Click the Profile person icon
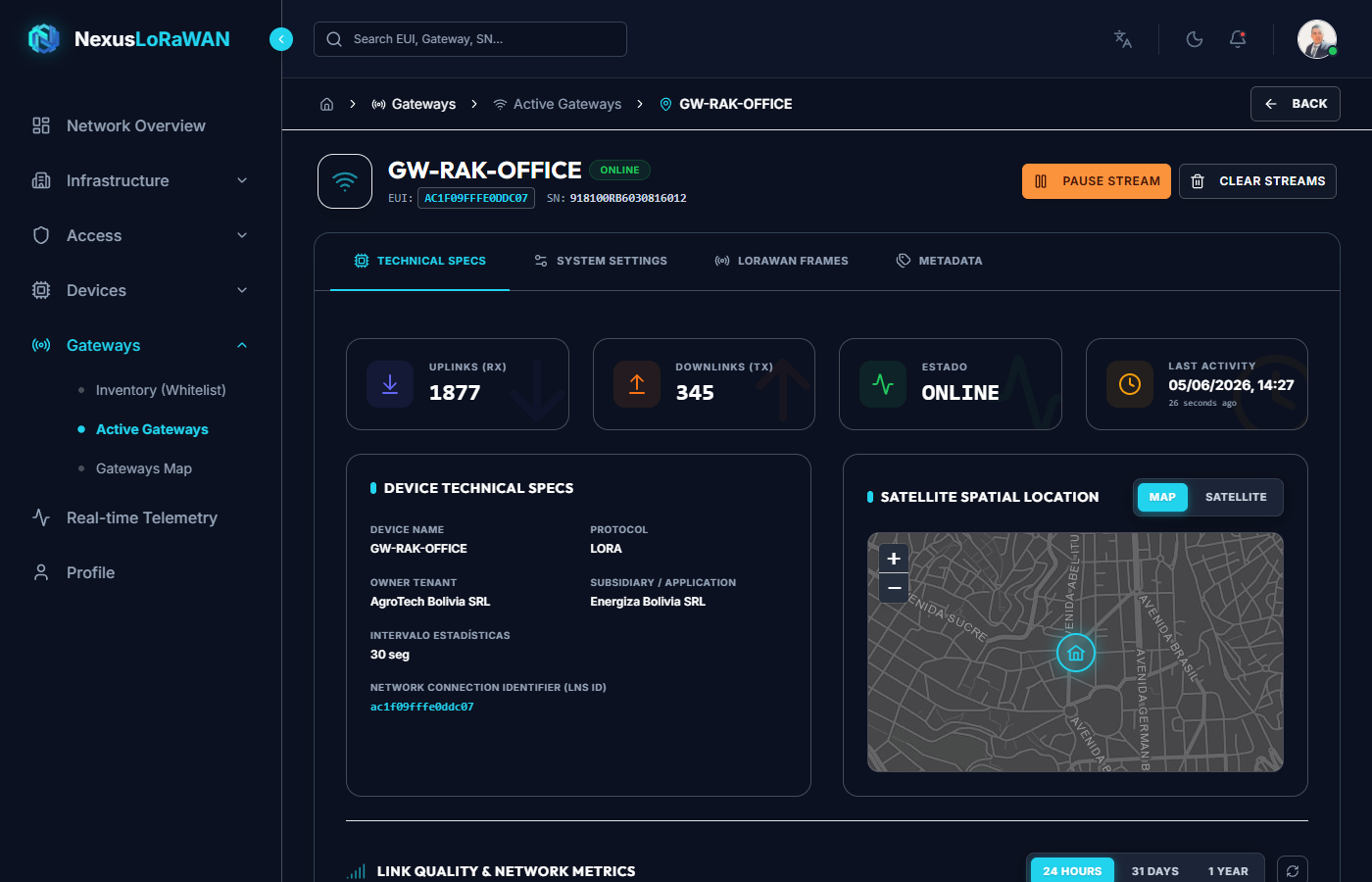 click(x=41, y=572)
